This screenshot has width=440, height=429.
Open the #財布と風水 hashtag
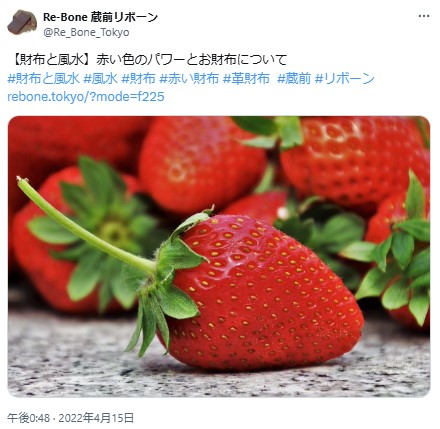click(x=43, y=79)
